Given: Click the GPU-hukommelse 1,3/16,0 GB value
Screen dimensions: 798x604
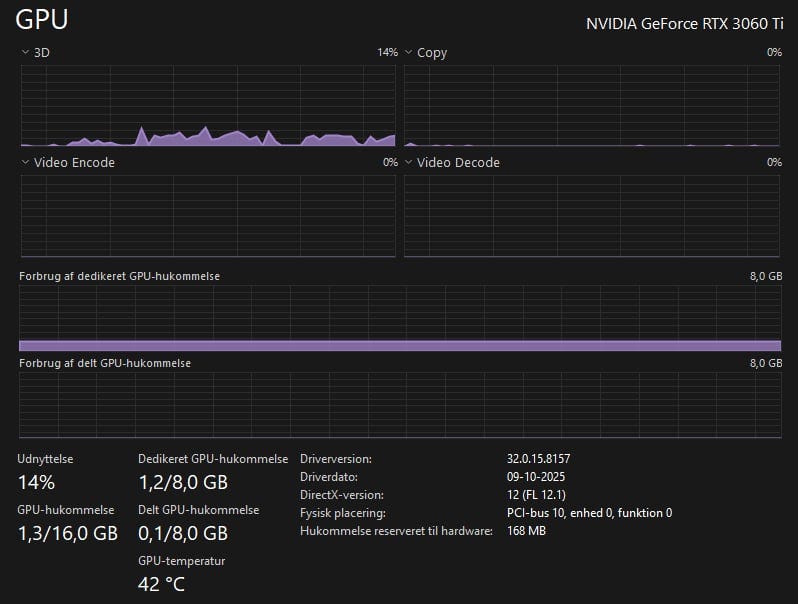Looking at the screenshot, I should 68,533.
